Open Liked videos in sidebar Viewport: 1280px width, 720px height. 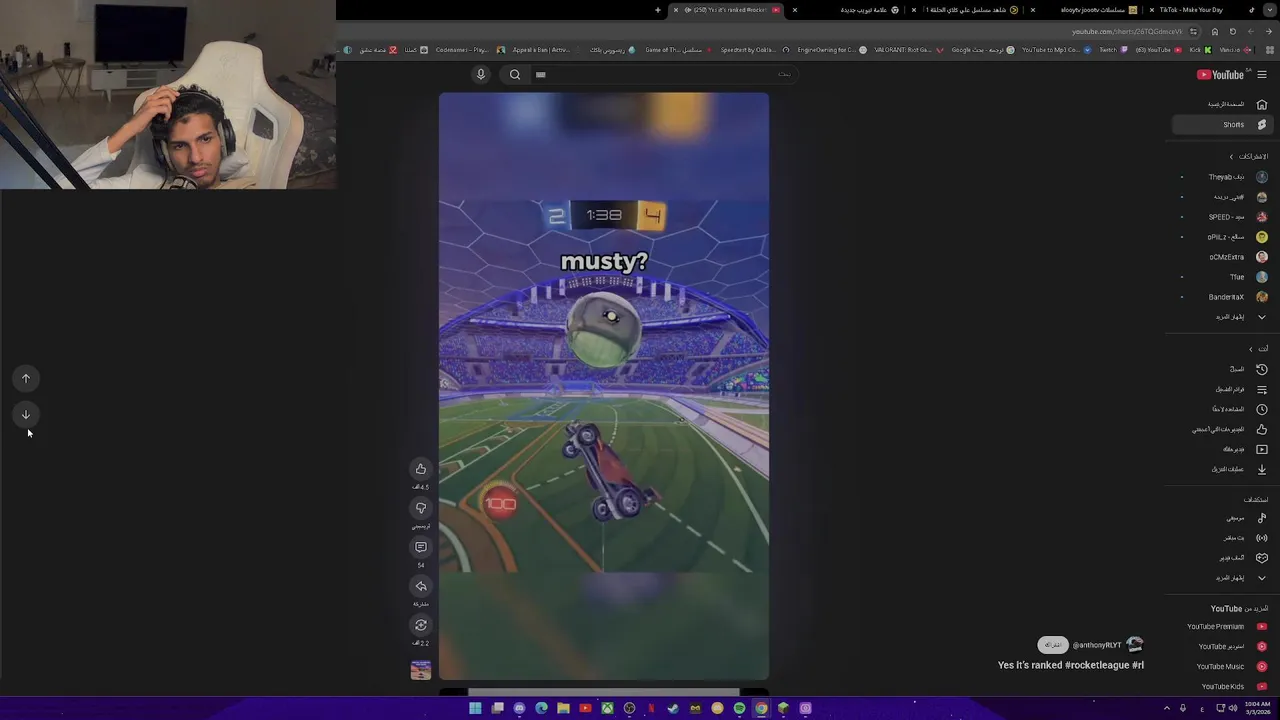[x=1222, y=429]
